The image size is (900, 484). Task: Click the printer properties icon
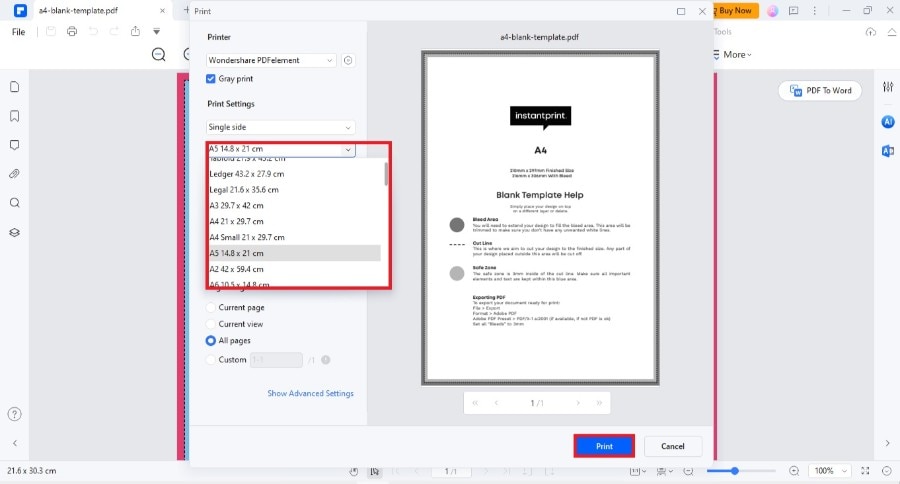tap(348, 60)
